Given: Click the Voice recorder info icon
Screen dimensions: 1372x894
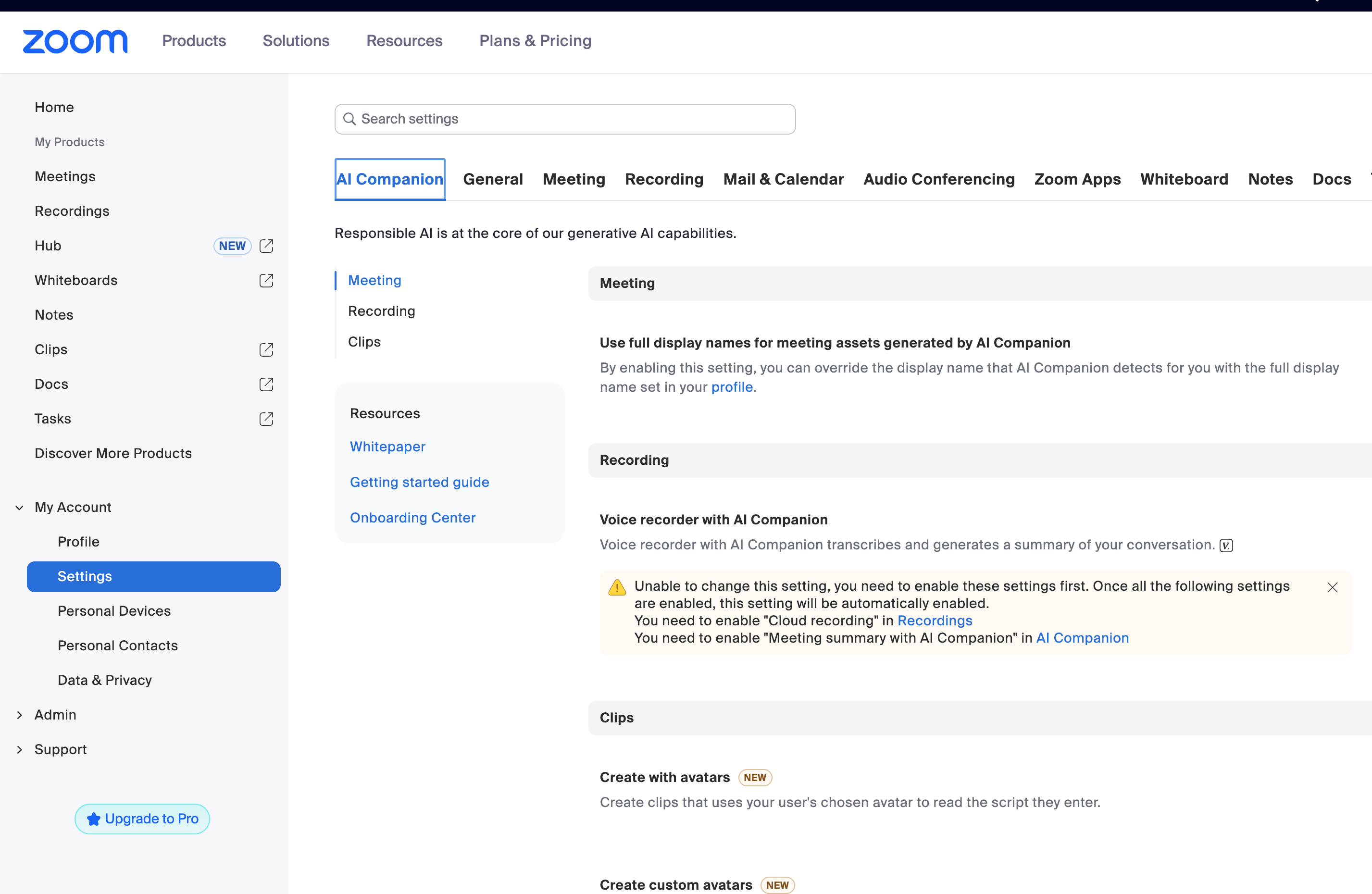Looking at the screenshot, I should pyautogui.click(x=1226, y=545).
